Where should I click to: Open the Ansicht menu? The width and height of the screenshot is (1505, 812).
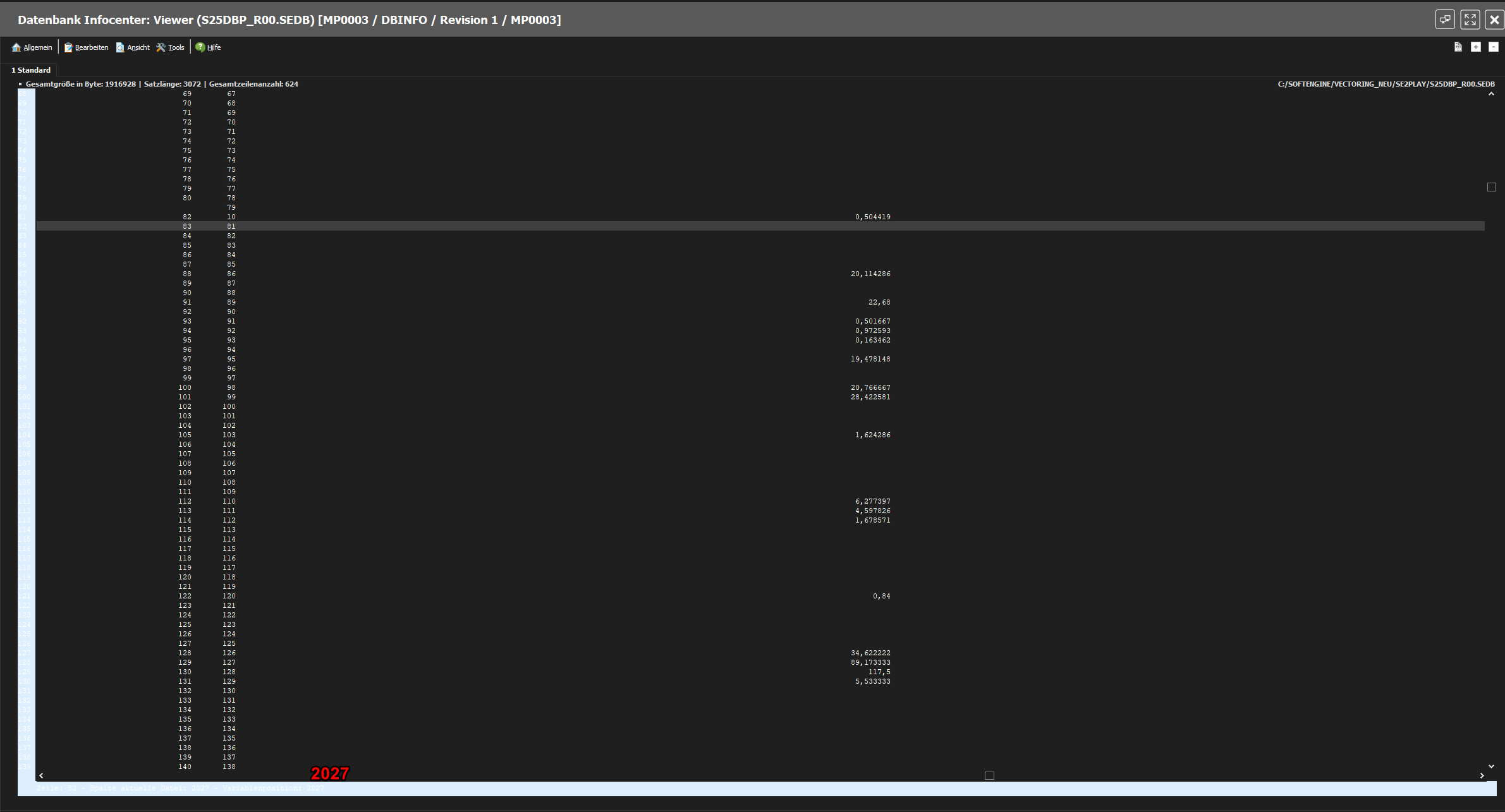point(133,47)
